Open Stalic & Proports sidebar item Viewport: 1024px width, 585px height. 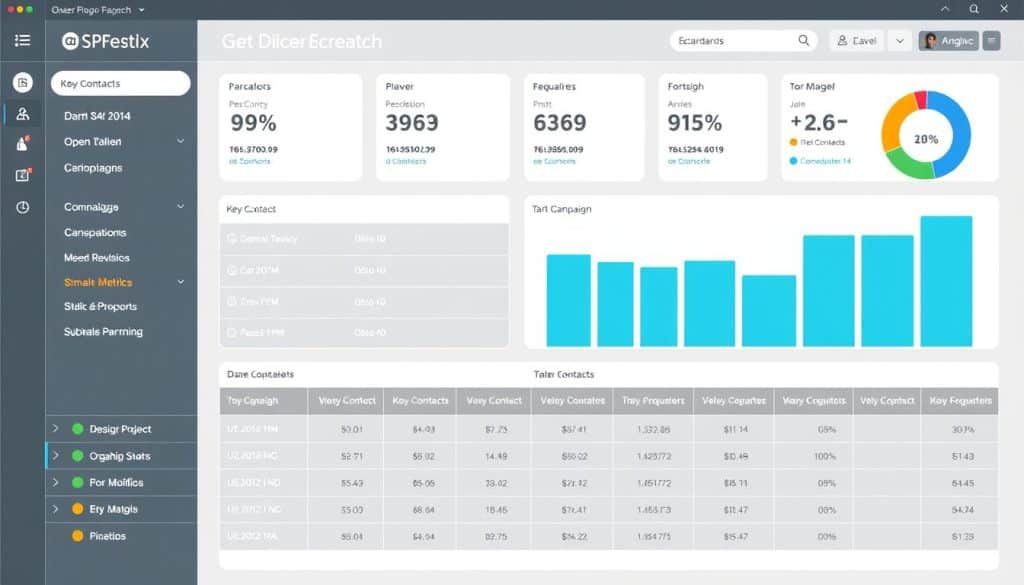point(101,306)
